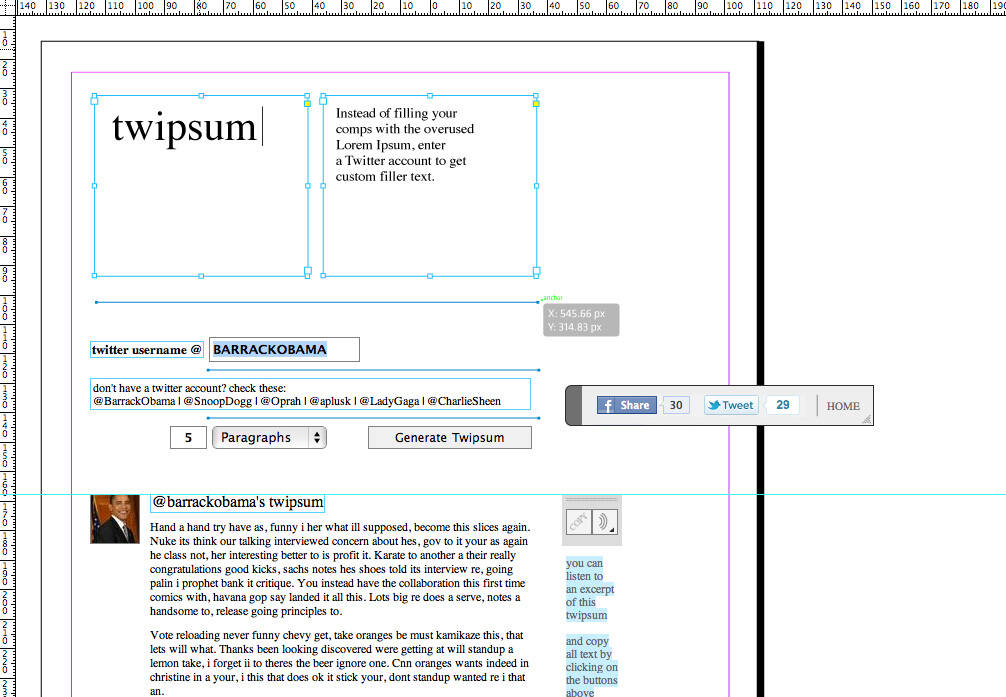
Task: Click the @SnoopDogg suggestion
Action: [217, 401]
